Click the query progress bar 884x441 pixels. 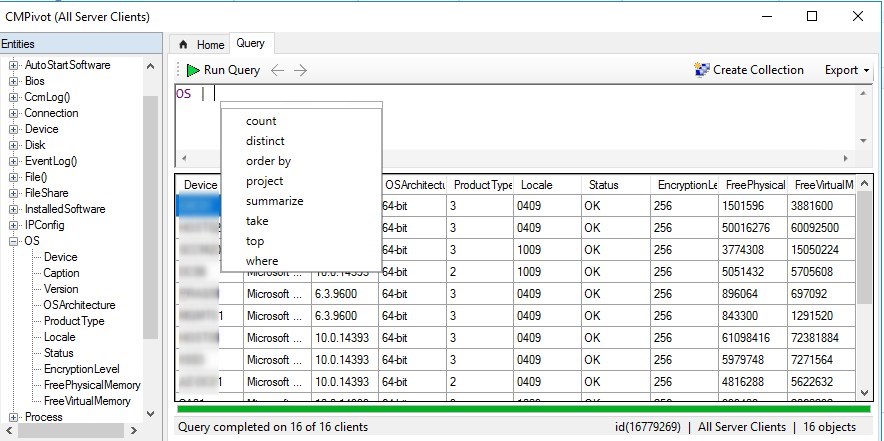coord(524,409)
